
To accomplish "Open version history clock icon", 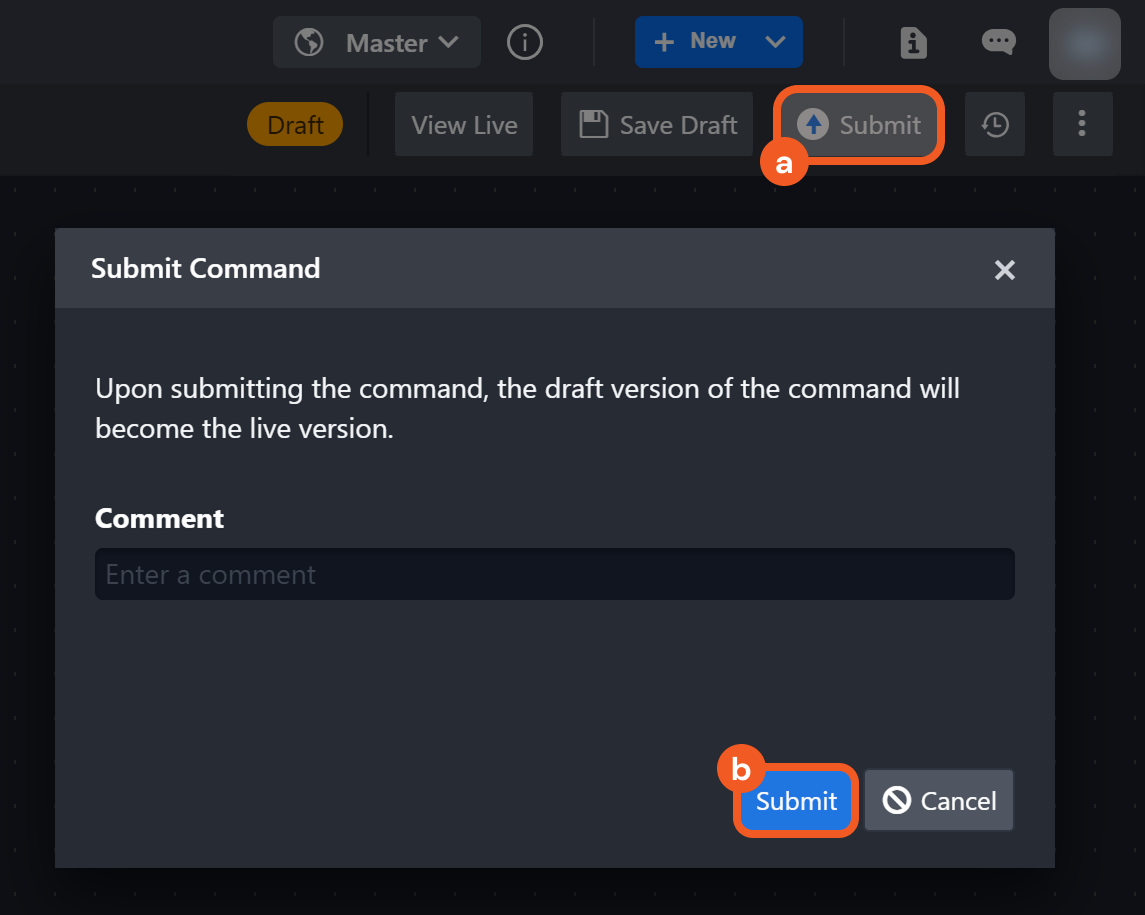I will click(995, 125).
